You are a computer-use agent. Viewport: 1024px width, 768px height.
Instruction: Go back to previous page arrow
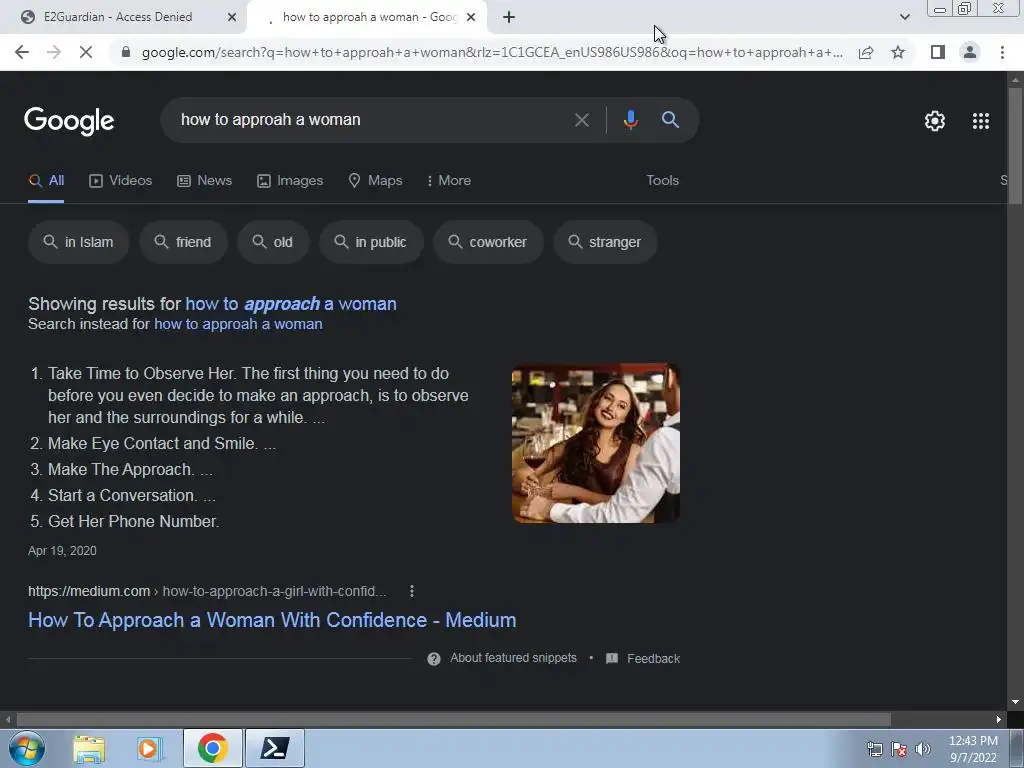click(22, 52)
